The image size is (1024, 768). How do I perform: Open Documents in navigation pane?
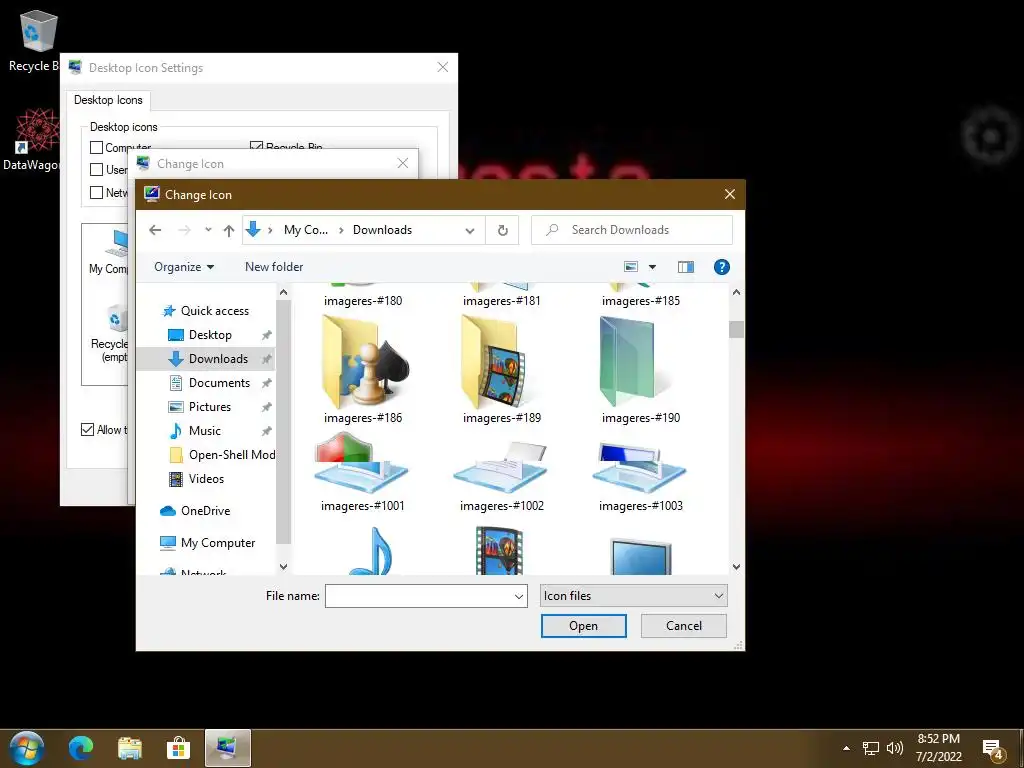tap(210, 383)
